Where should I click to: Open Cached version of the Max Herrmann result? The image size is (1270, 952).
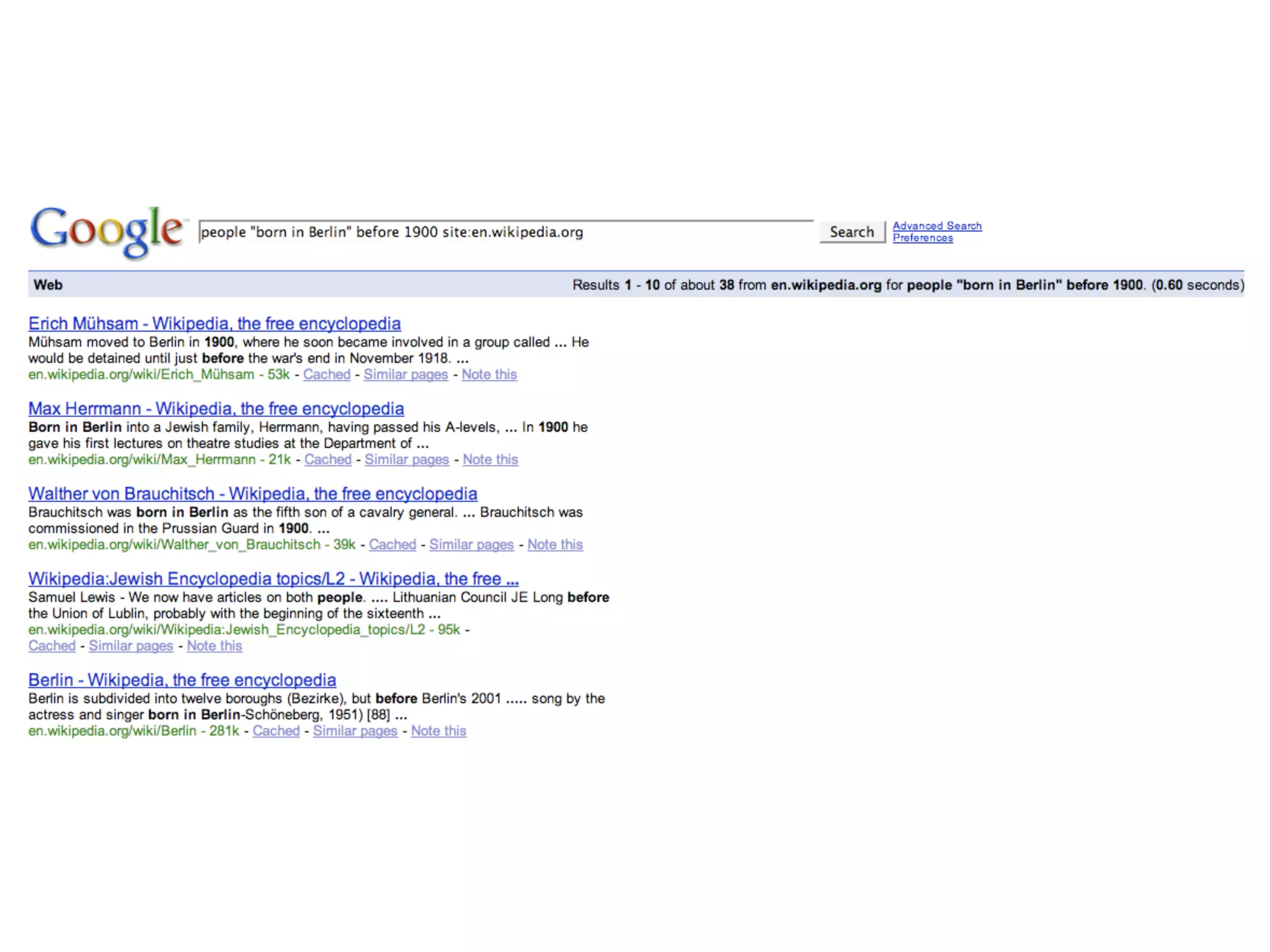(x=328, y=459)
